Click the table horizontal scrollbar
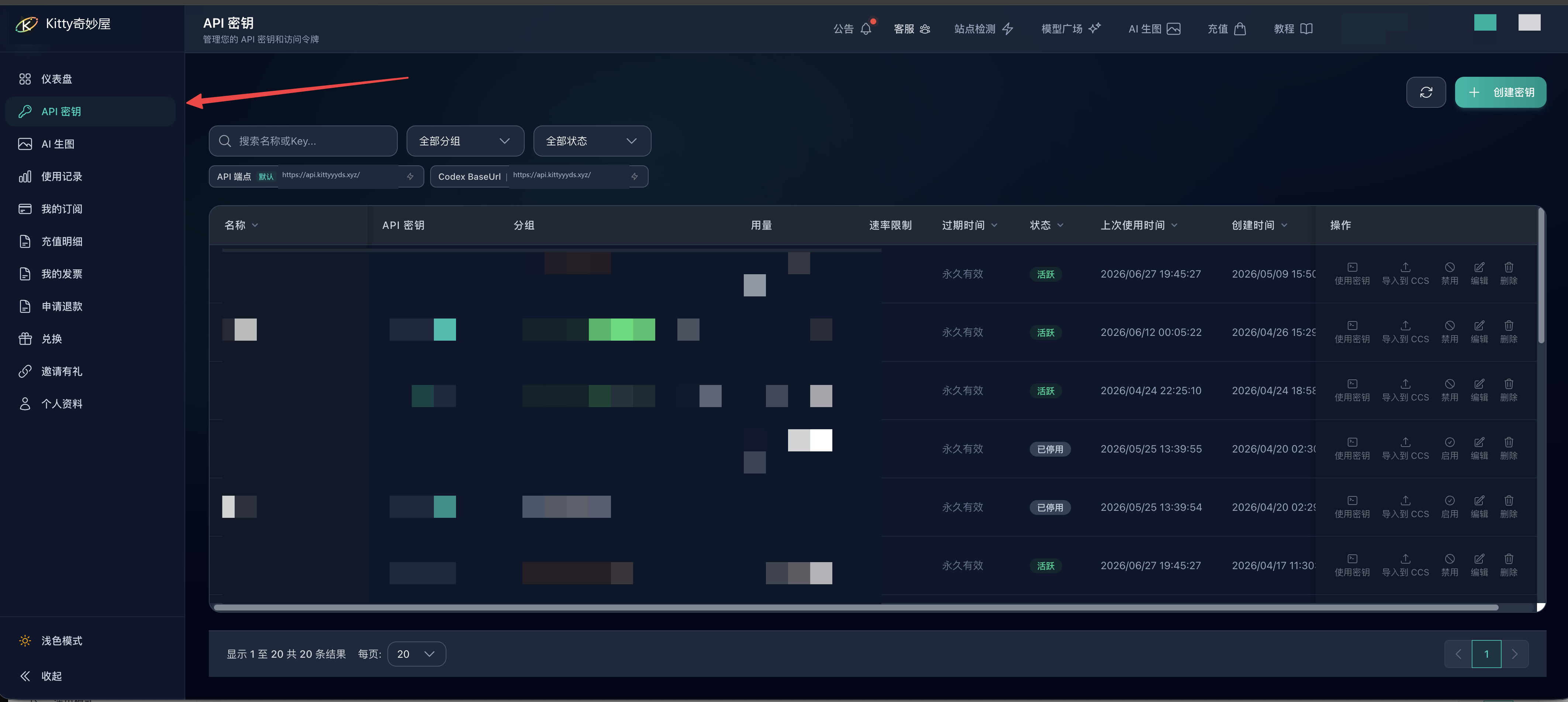Screen dimensions: 1568x702 coord(856,607)
